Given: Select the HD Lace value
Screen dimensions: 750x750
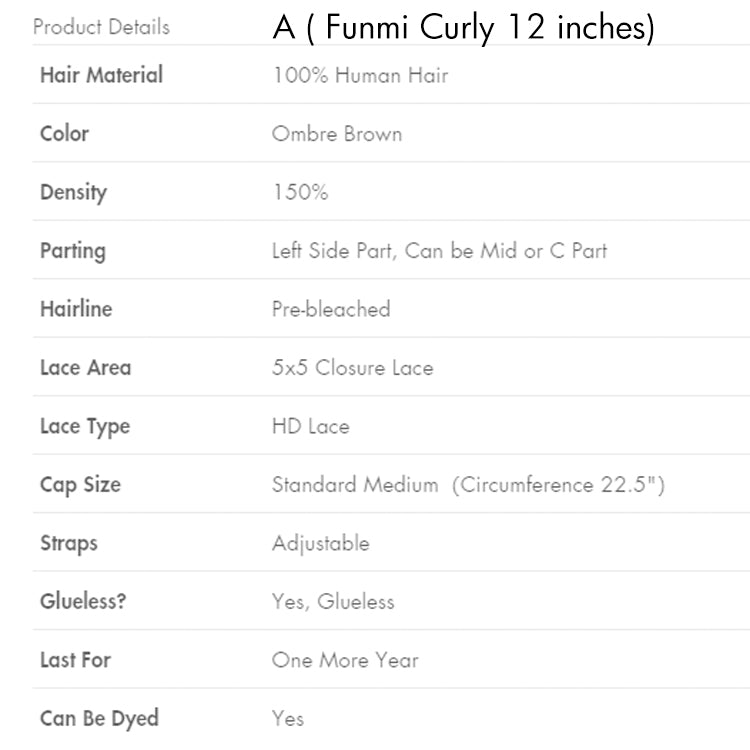Looking at the screenshot, I should (x=311, y=426).
